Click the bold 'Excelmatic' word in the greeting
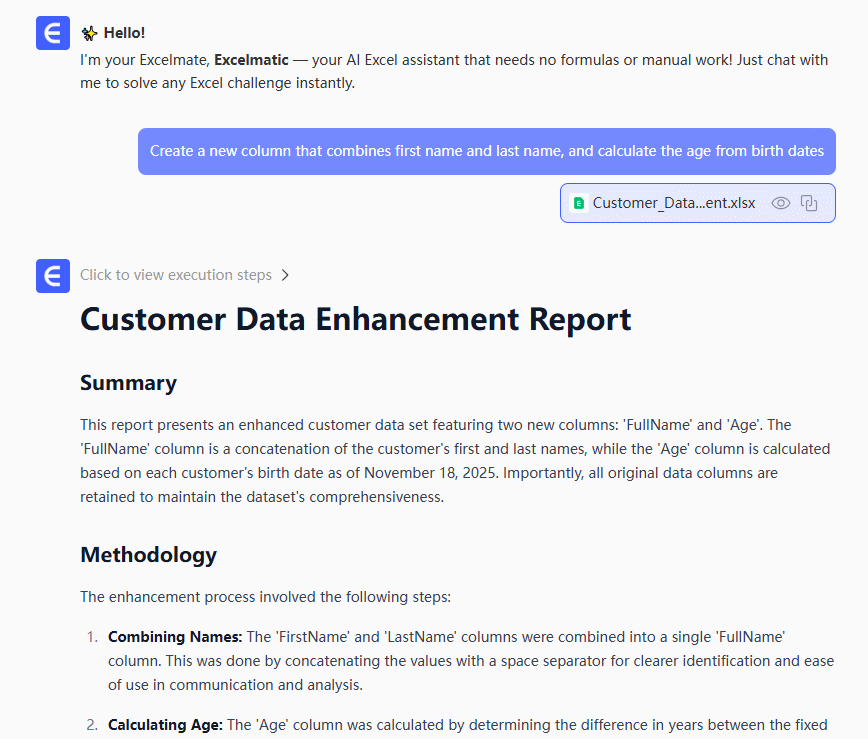 coord(251,60)
